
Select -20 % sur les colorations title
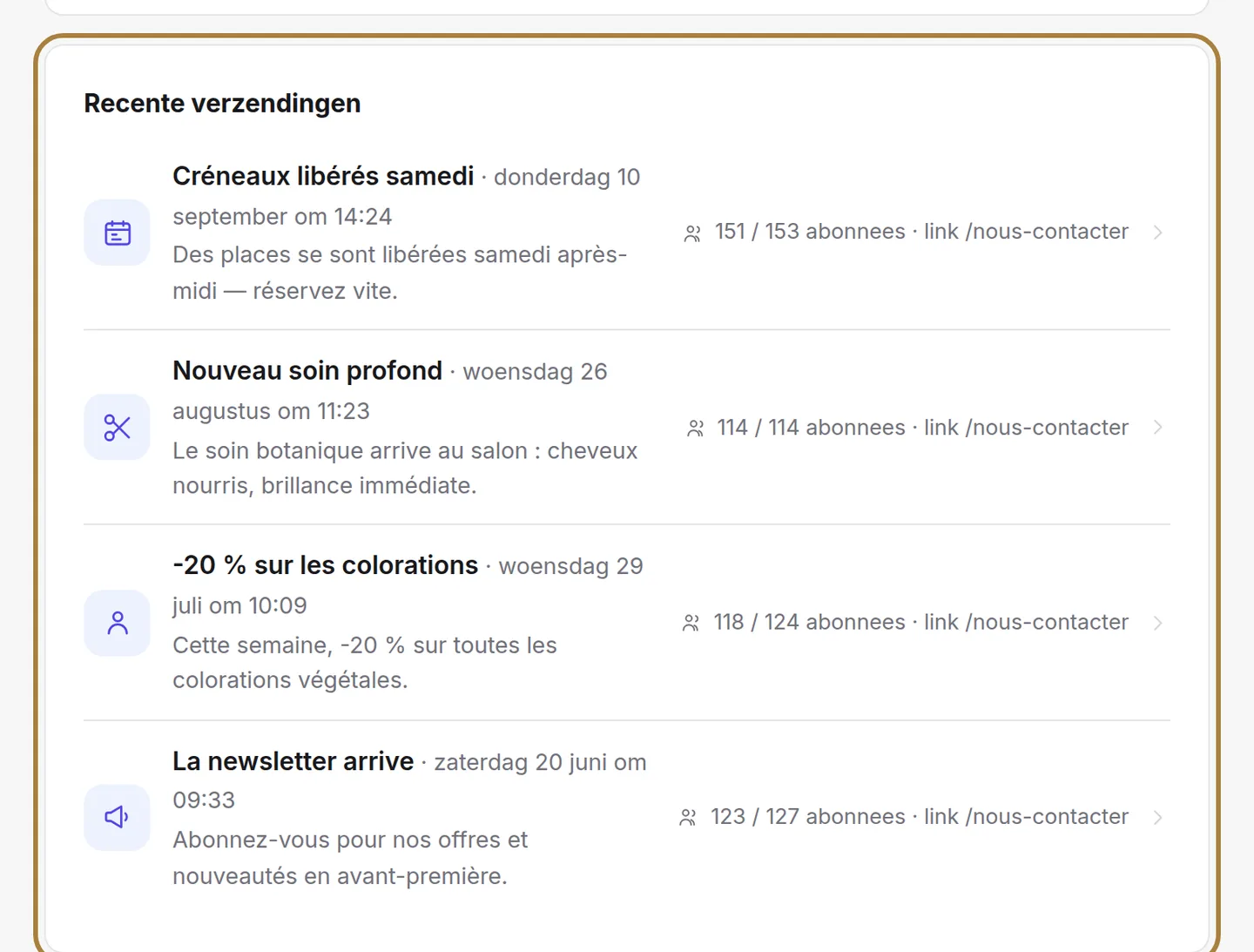point(326,565)
